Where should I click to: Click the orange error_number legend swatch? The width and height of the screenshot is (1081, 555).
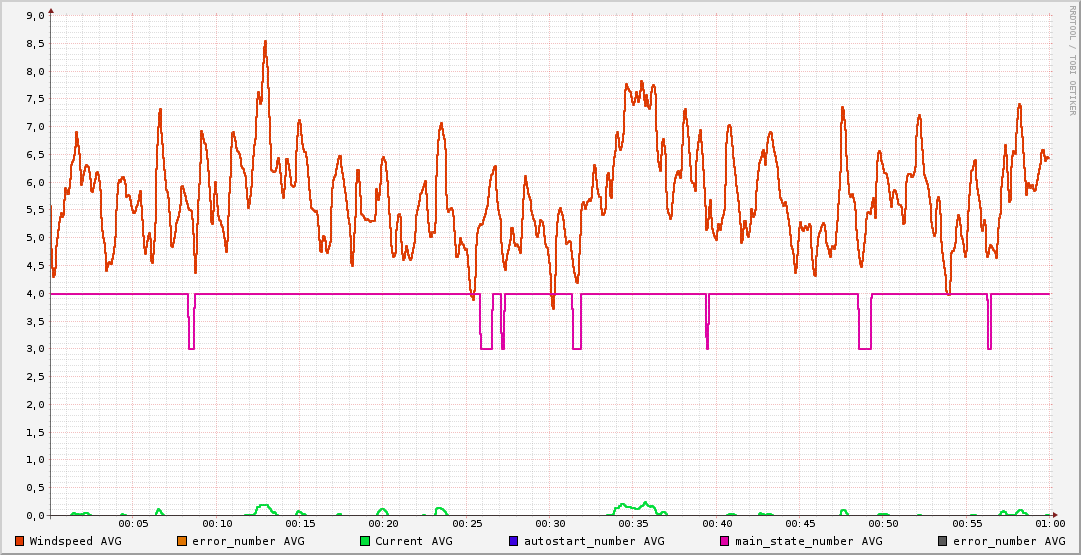182,541
